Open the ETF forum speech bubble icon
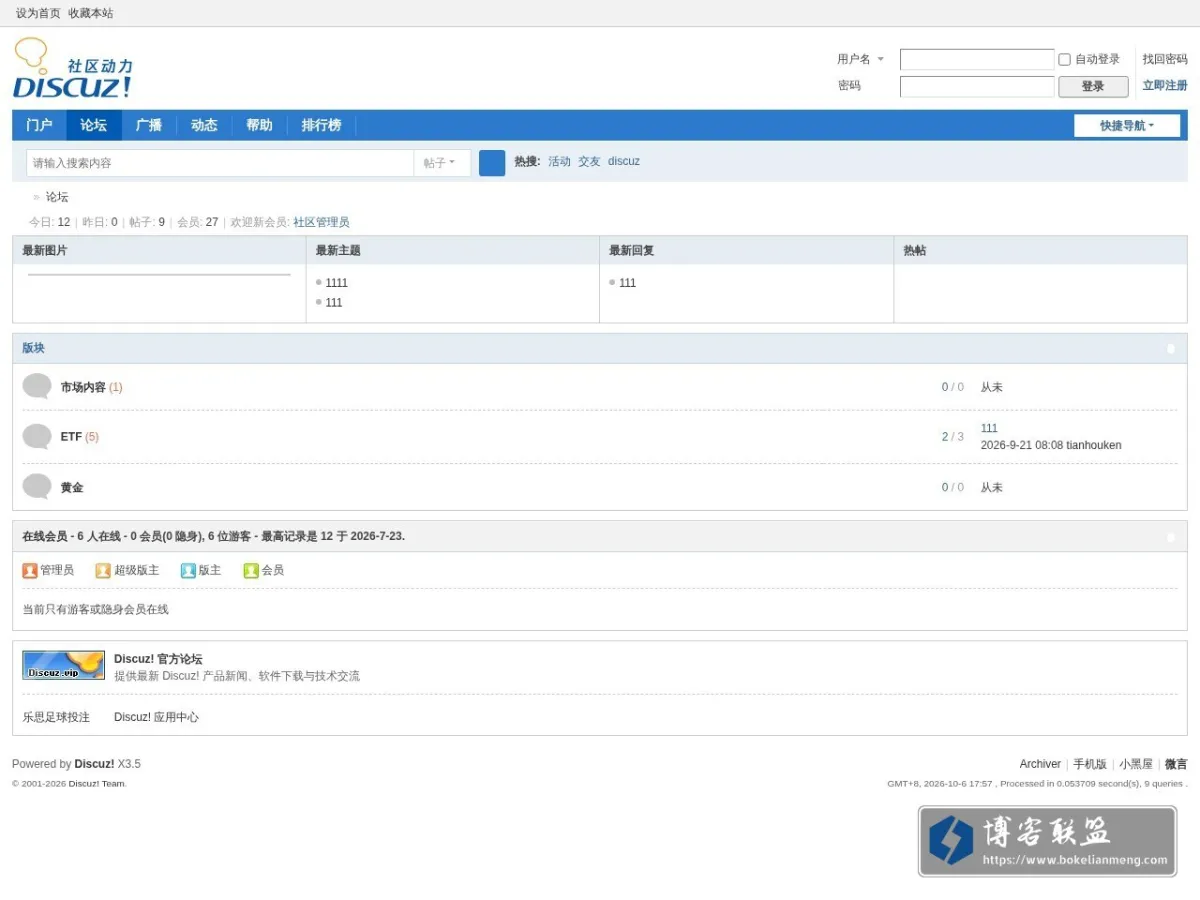1200x900 pixels. 37,436
